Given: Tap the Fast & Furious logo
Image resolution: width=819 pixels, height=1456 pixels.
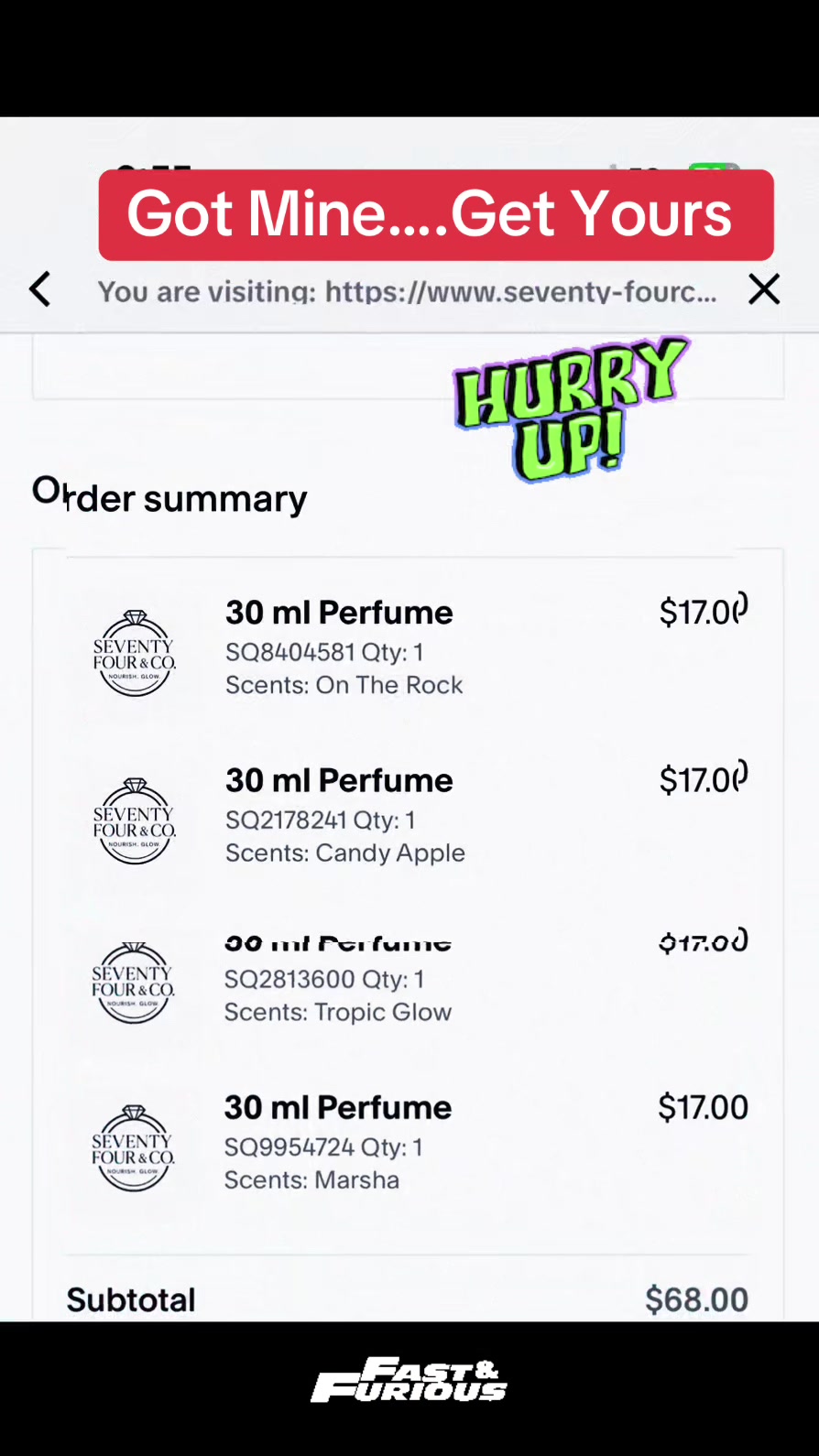Looking at the screenshot, I should pyautogui.click(x=409, y=1380).
